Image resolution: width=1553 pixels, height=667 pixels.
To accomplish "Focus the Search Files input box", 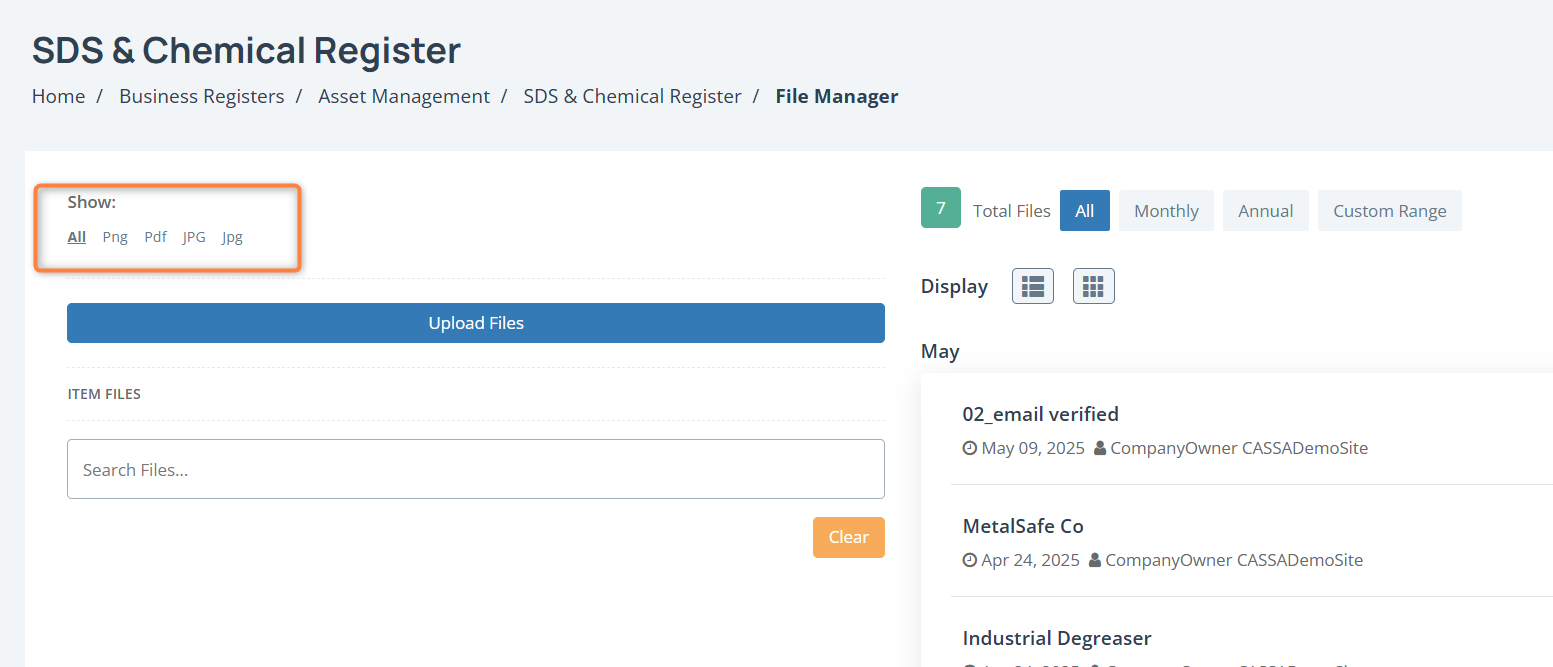I will pos(475,469).
